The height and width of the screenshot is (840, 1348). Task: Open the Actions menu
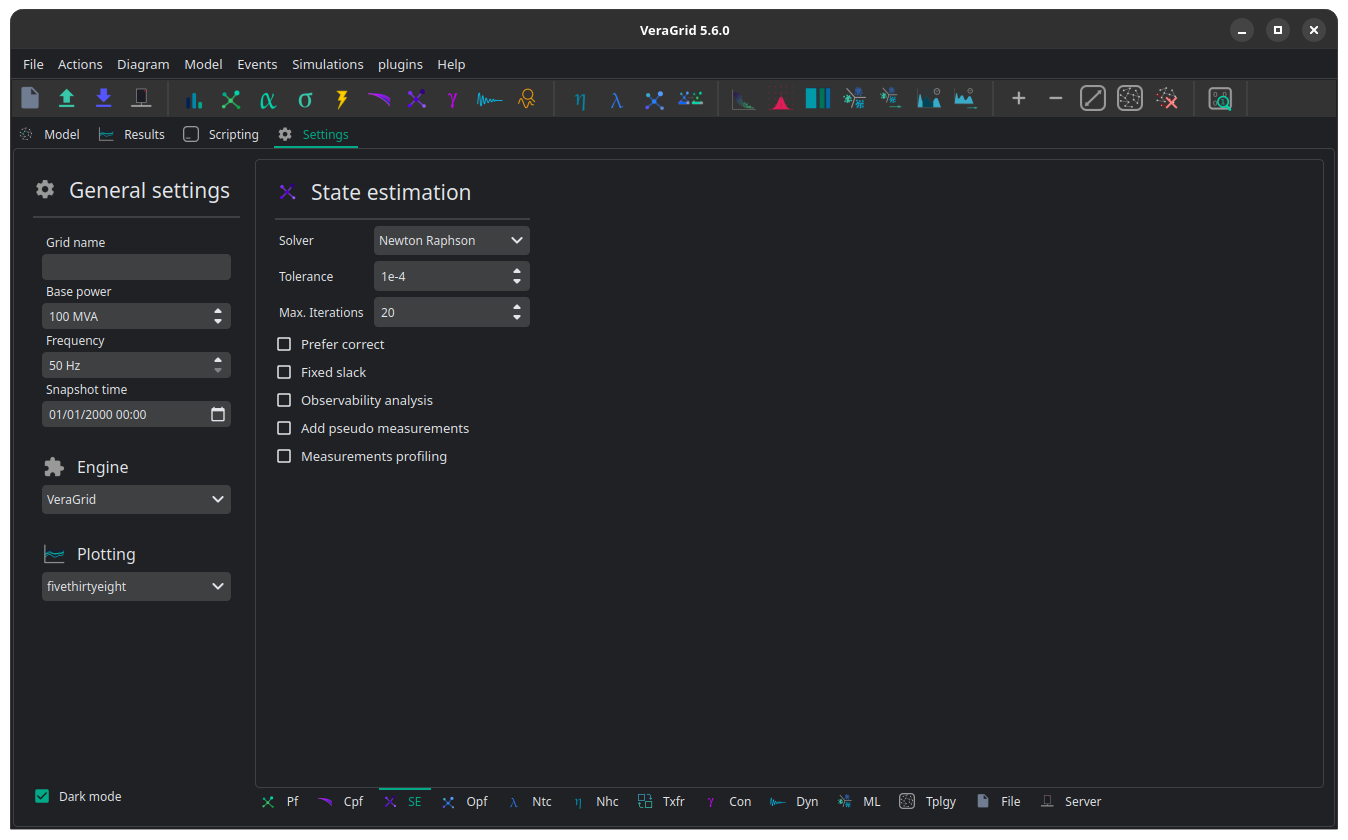[x=80, y=64]
